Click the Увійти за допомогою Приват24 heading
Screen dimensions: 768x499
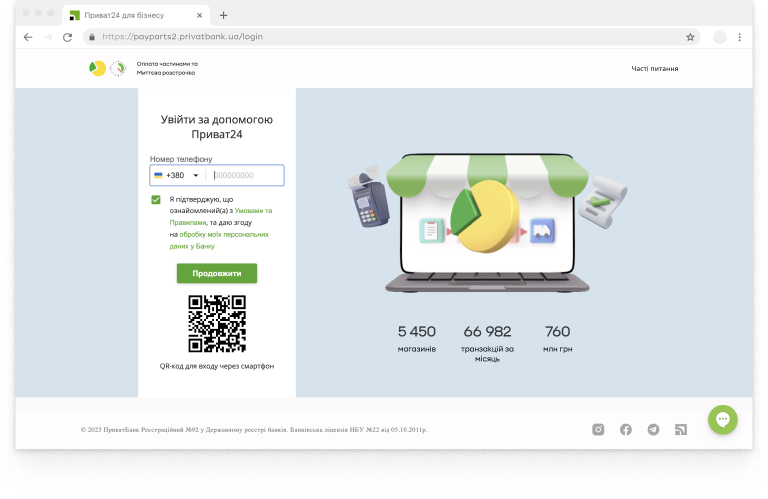(x=216, y=127)
